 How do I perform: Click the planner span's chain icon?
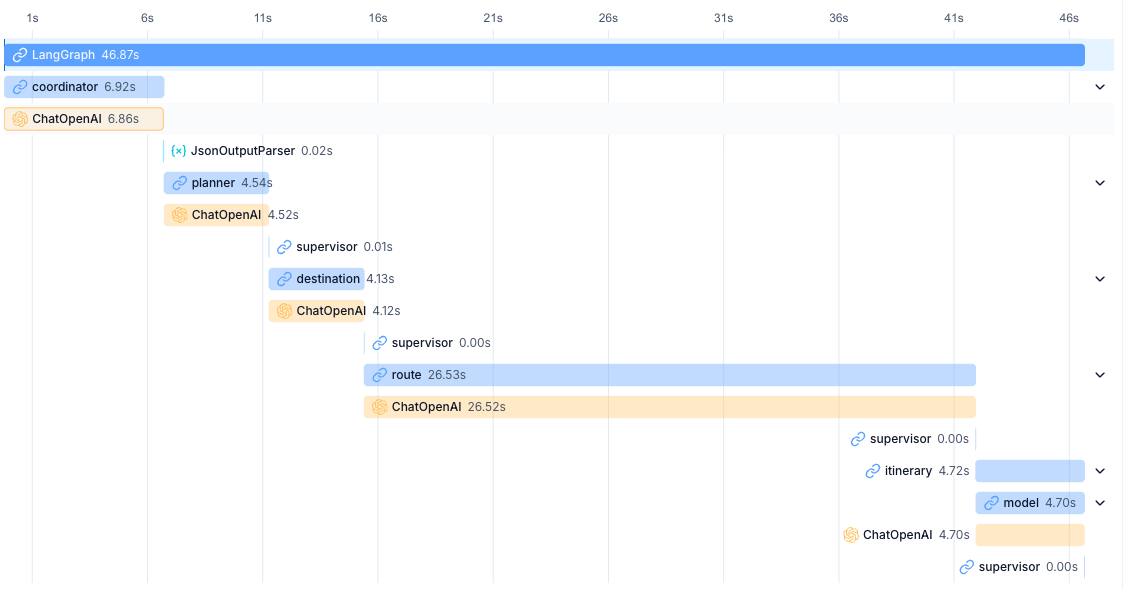pos(180,183)
